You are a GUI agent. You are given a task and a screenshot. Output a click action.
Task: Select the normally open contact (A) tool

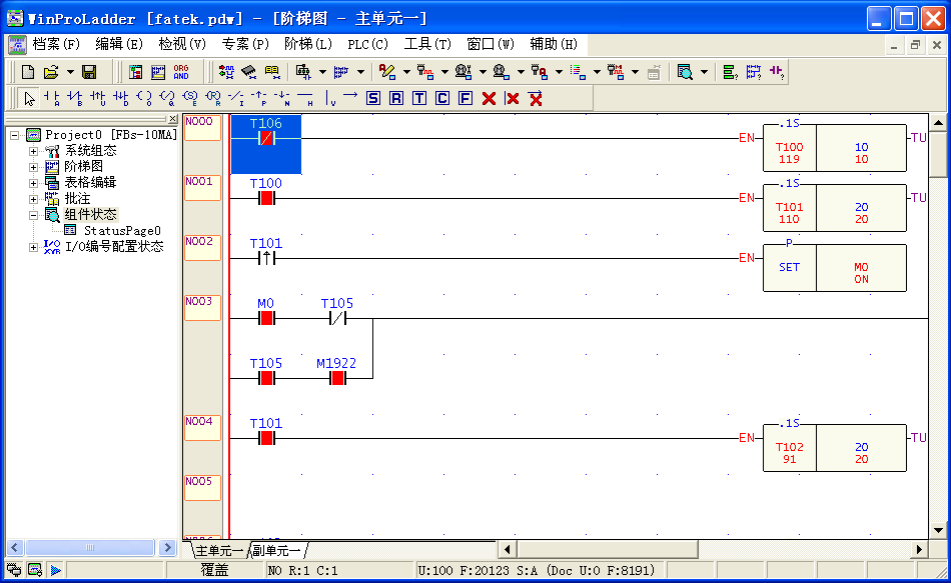[x=52, y=98]
